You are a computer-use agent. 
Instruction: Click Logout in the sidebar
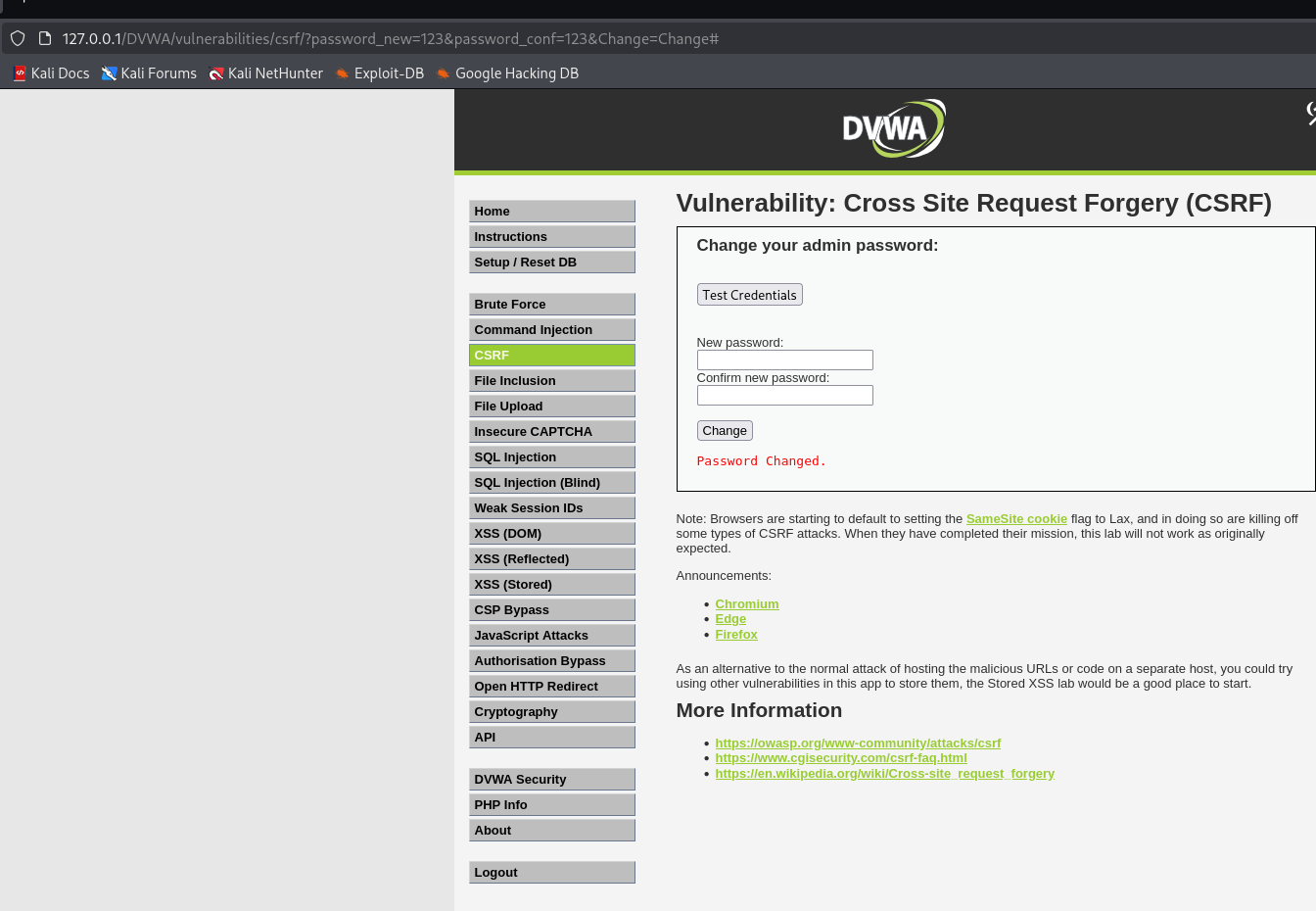coord(552,873)
